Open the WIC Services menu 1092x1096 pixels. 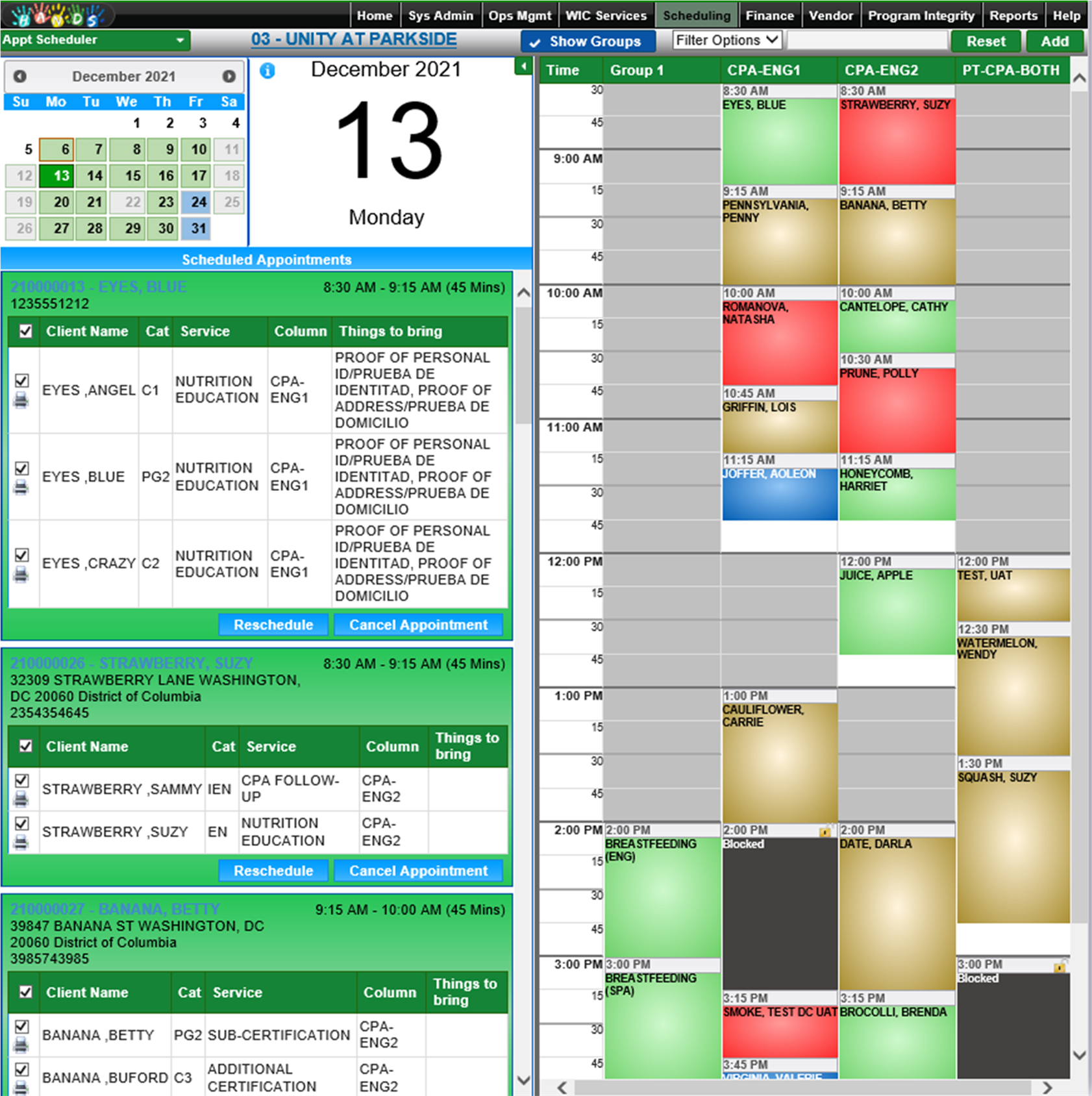(606, 16)
